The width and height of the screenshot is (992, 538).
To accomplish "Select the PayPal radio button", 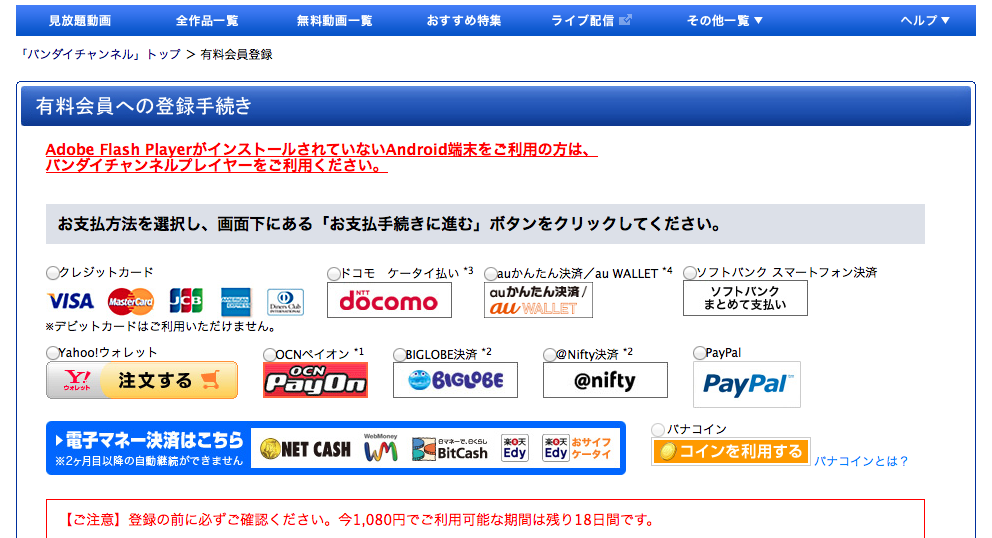I will tap(700, 353).
